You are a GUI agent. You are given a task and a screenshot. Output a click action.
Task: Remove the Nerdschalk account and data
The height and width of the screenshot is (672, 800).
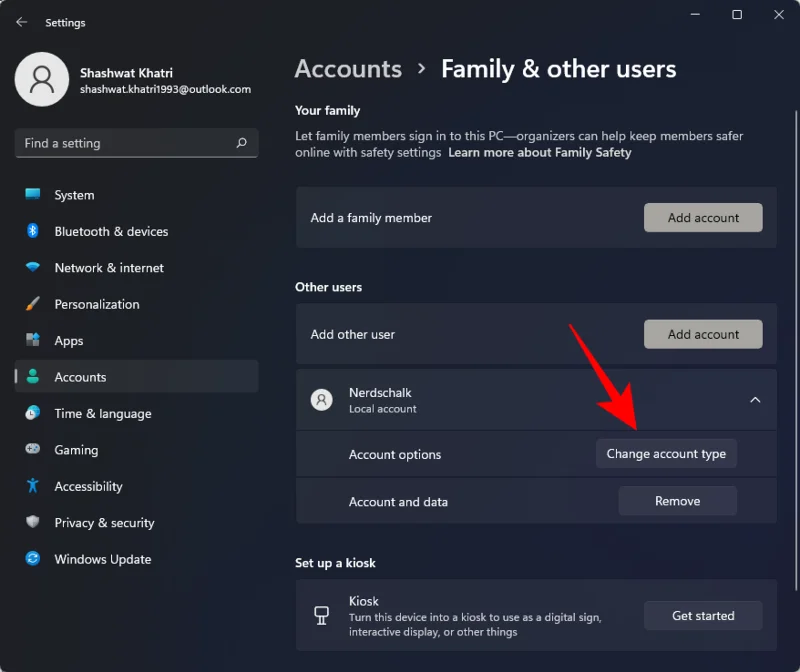[x=677, y=500]
